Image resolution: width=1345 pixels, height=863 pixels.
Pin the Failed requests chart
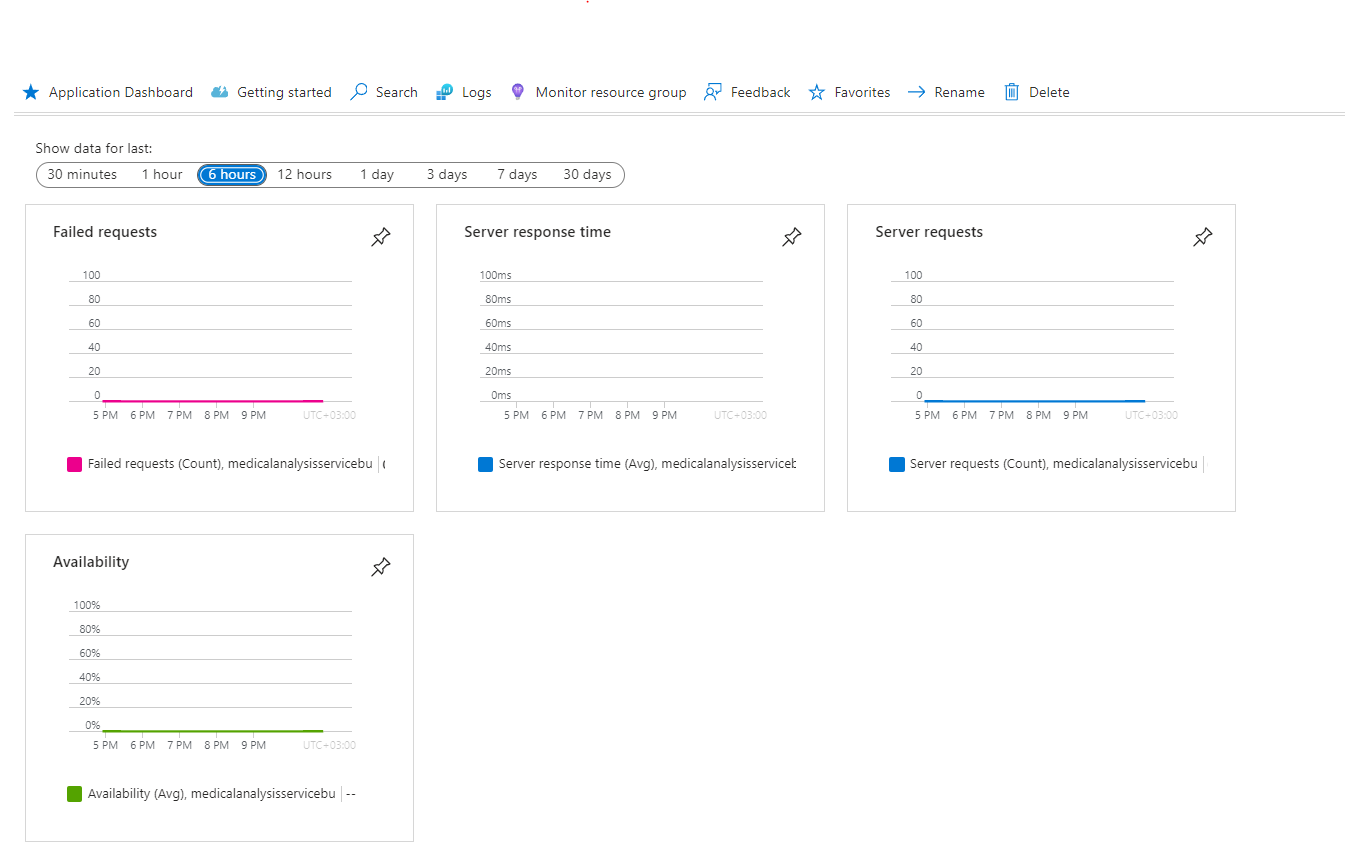[381, 237]
